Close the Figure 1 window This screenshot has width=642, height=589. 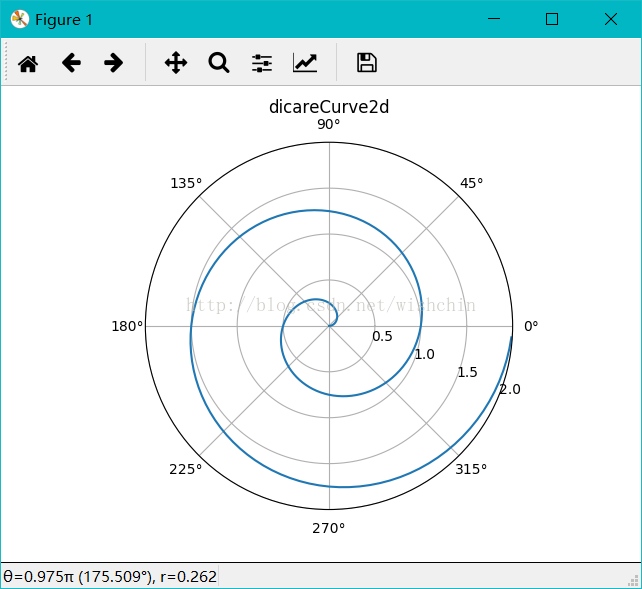point(611,19)
